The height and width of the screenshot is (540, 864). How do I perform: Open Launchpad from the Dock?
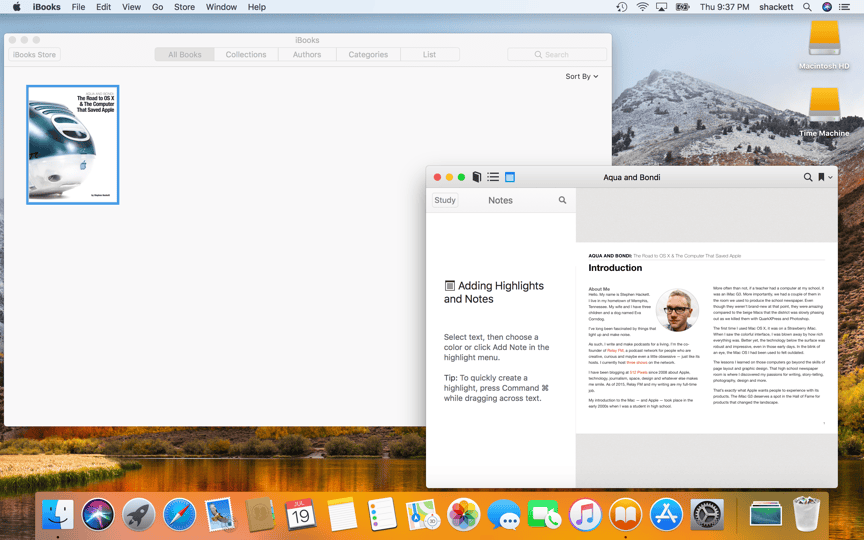(x=138, y=515)
